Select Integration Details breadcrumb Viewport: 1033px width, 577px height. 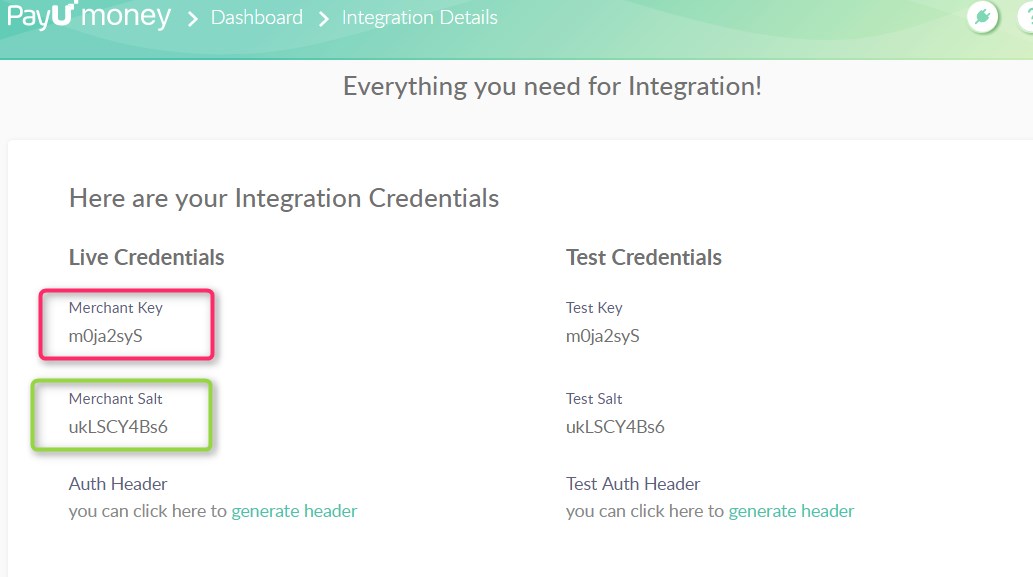click(x=419, y=18)
